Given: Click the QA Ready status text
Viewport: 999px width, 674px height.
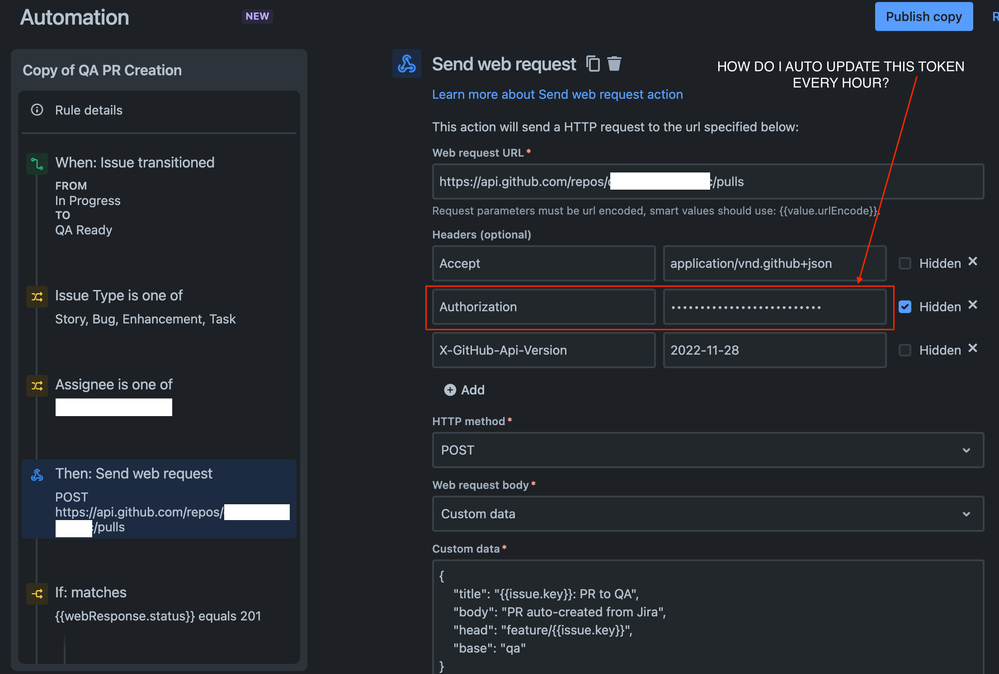Looking at the screenshot, I should [x=83, y=230].
